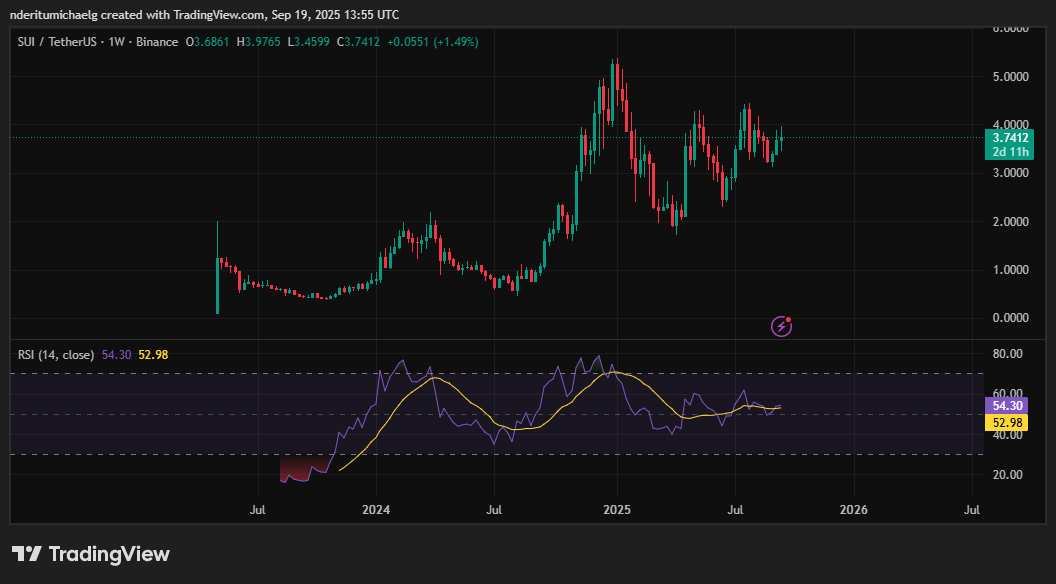Click the 20.00 level on RSI scale
This screenshot has height=584, width=1056.
(x=1008, y=475)
